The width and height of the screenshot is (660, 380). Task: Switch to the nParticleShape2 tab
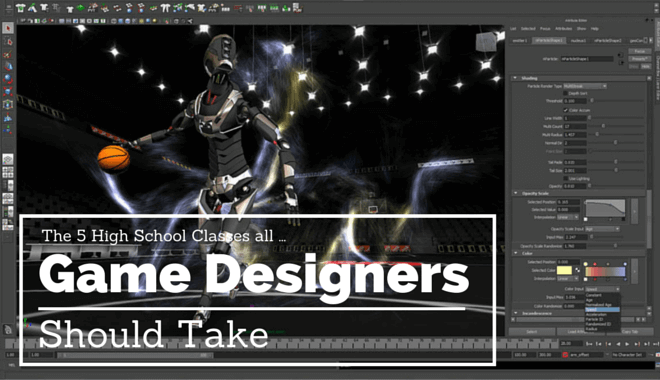point(607,40)
